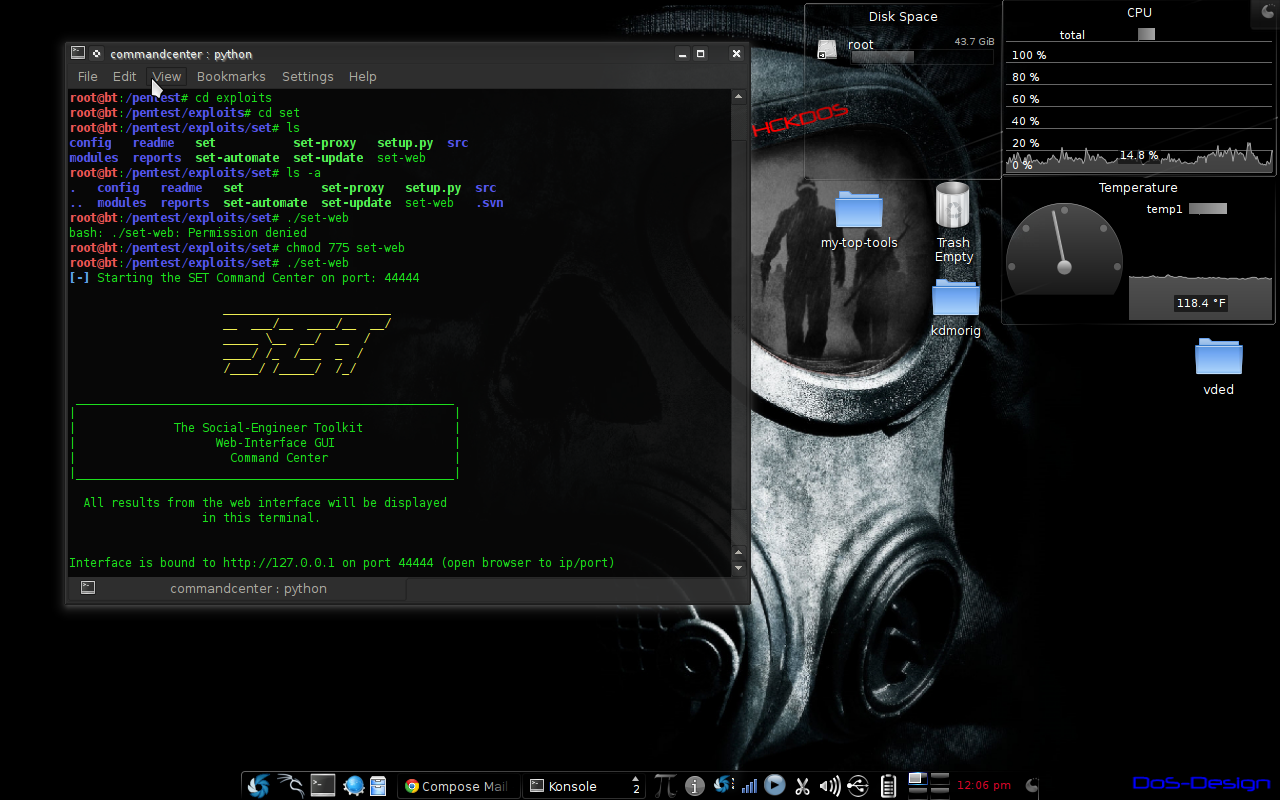1280x800 pixels.
Task: Click the root drive icon in Disk Space
Action: pyautogui.click(x=827, y=49)
